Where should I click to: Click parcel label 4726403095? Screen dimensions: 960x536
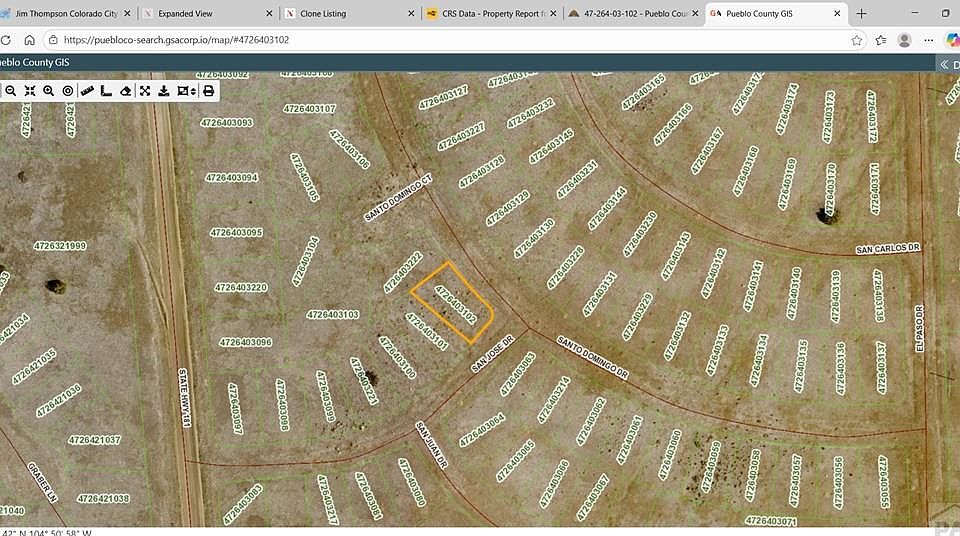(236, 232)
